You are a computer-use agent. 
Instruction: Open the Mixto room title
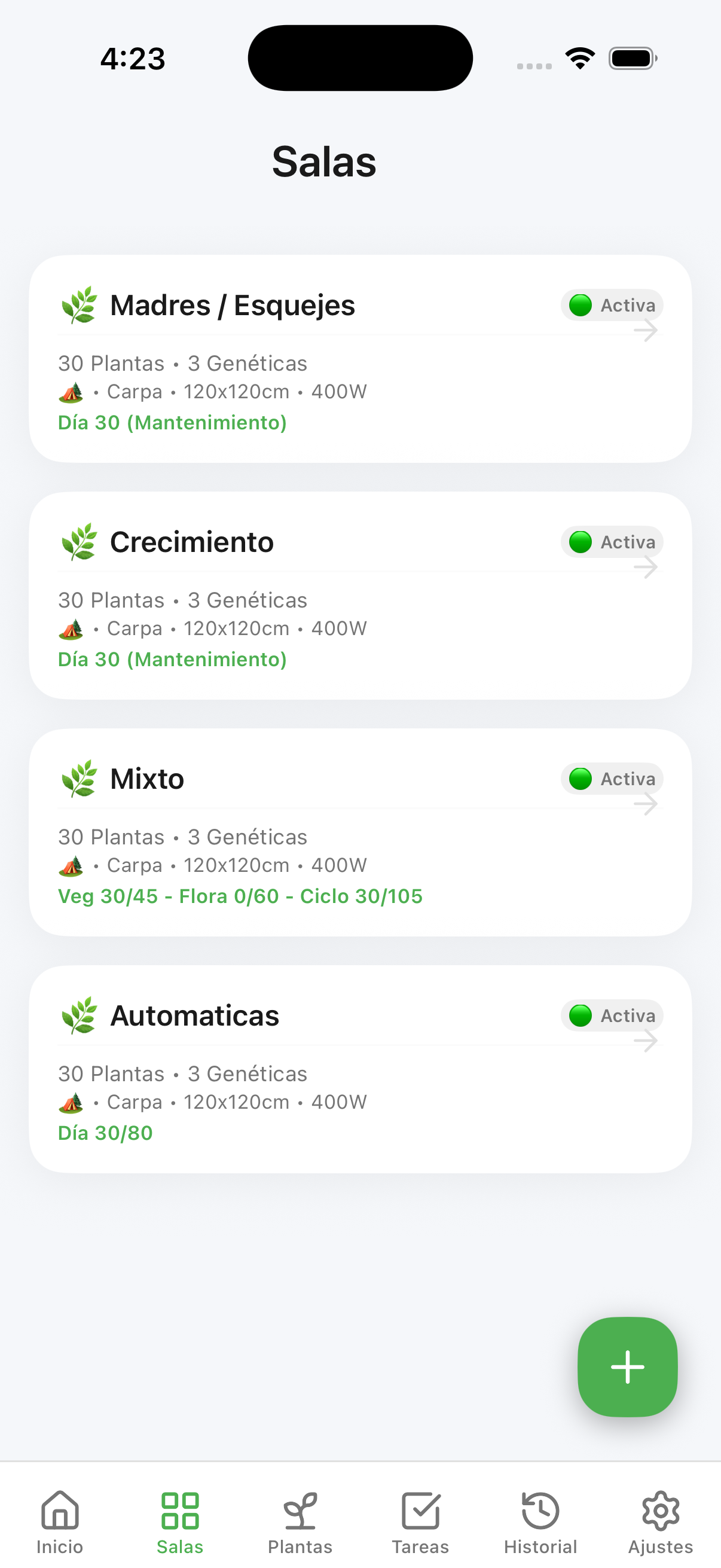[x=146, y=779]
